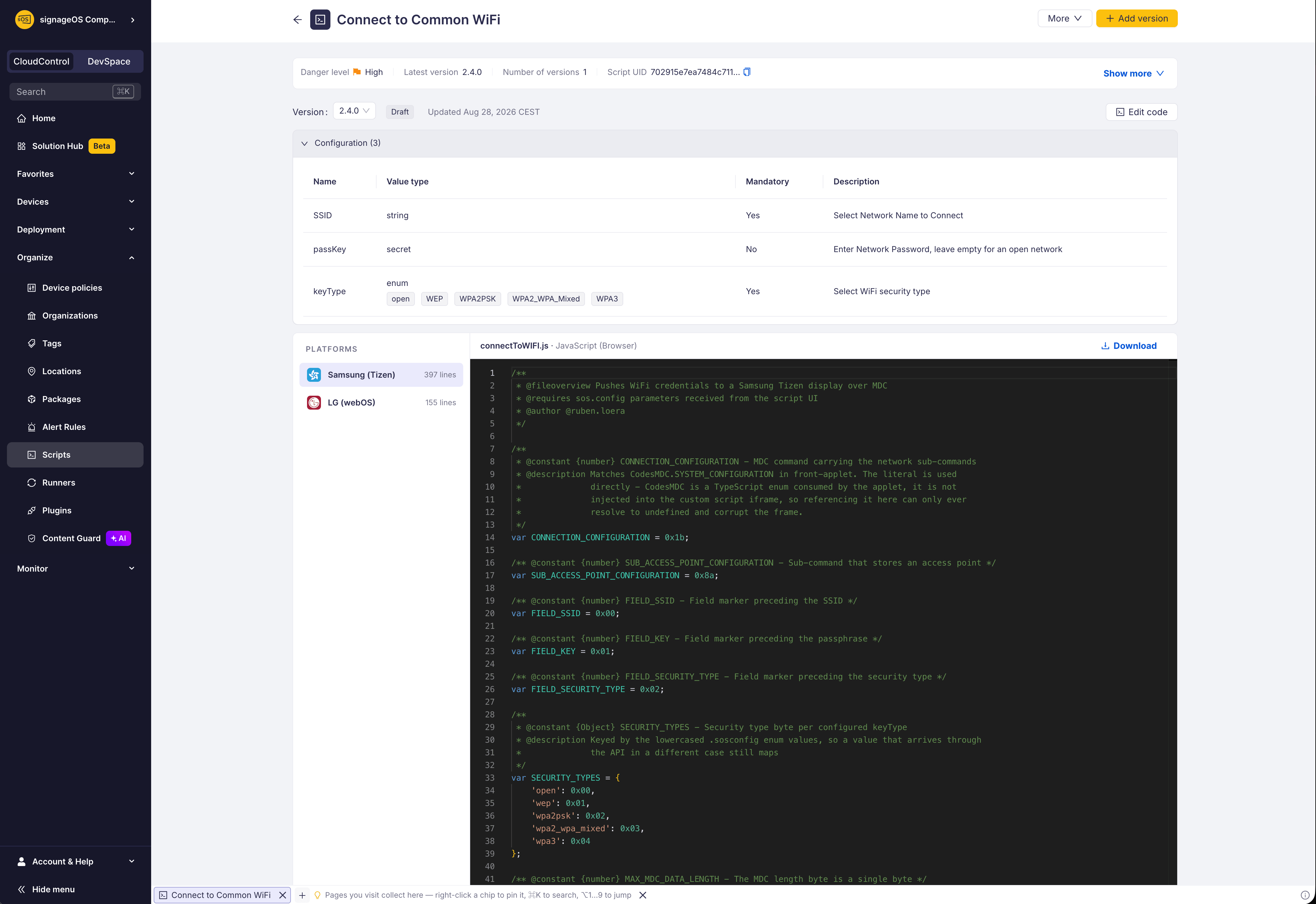The width and height of the screenshot is (1316, 904).
Task: Add a new page chip with plus icon
Action: 302,895
